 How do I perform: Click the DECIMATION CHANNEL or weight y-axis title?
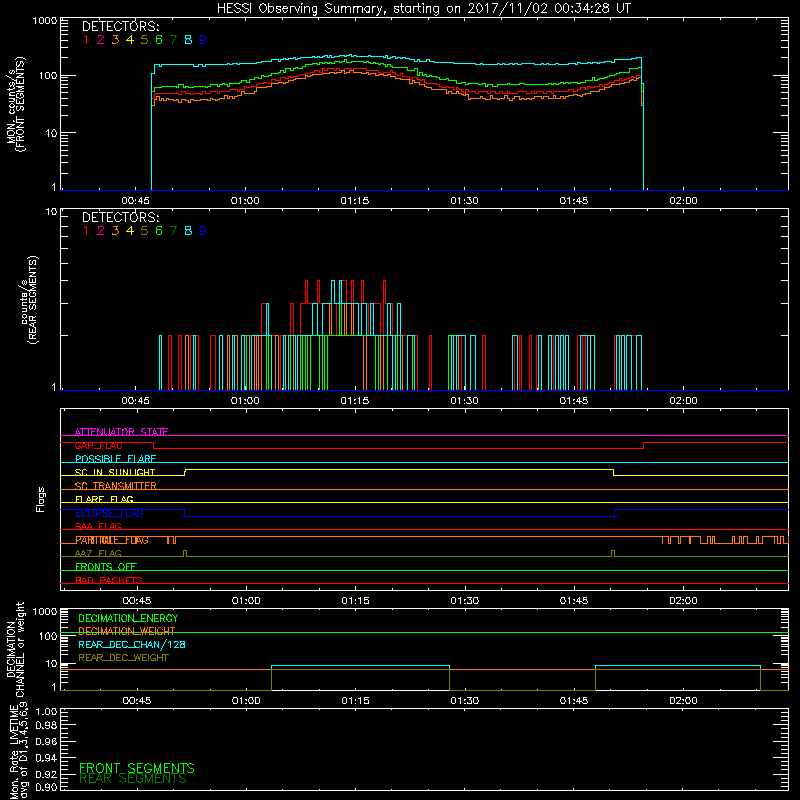[16, 649]
